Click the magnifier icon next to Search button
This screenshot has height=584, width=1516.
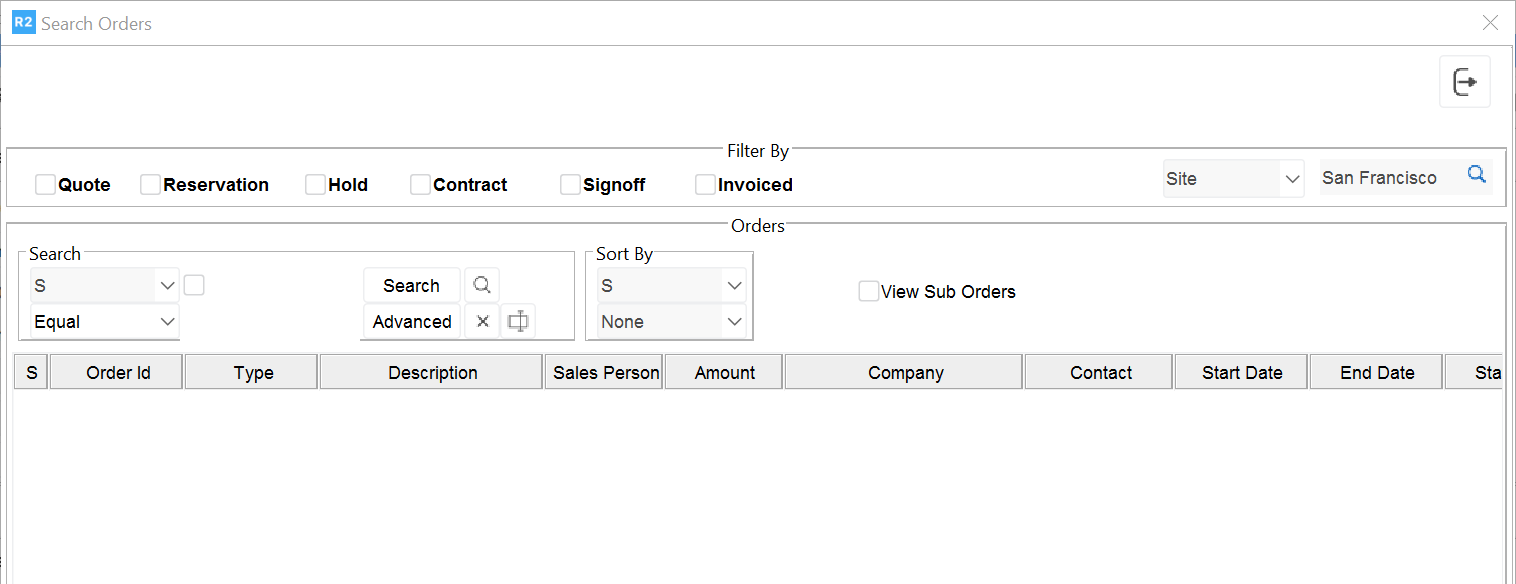click(482, 285)
